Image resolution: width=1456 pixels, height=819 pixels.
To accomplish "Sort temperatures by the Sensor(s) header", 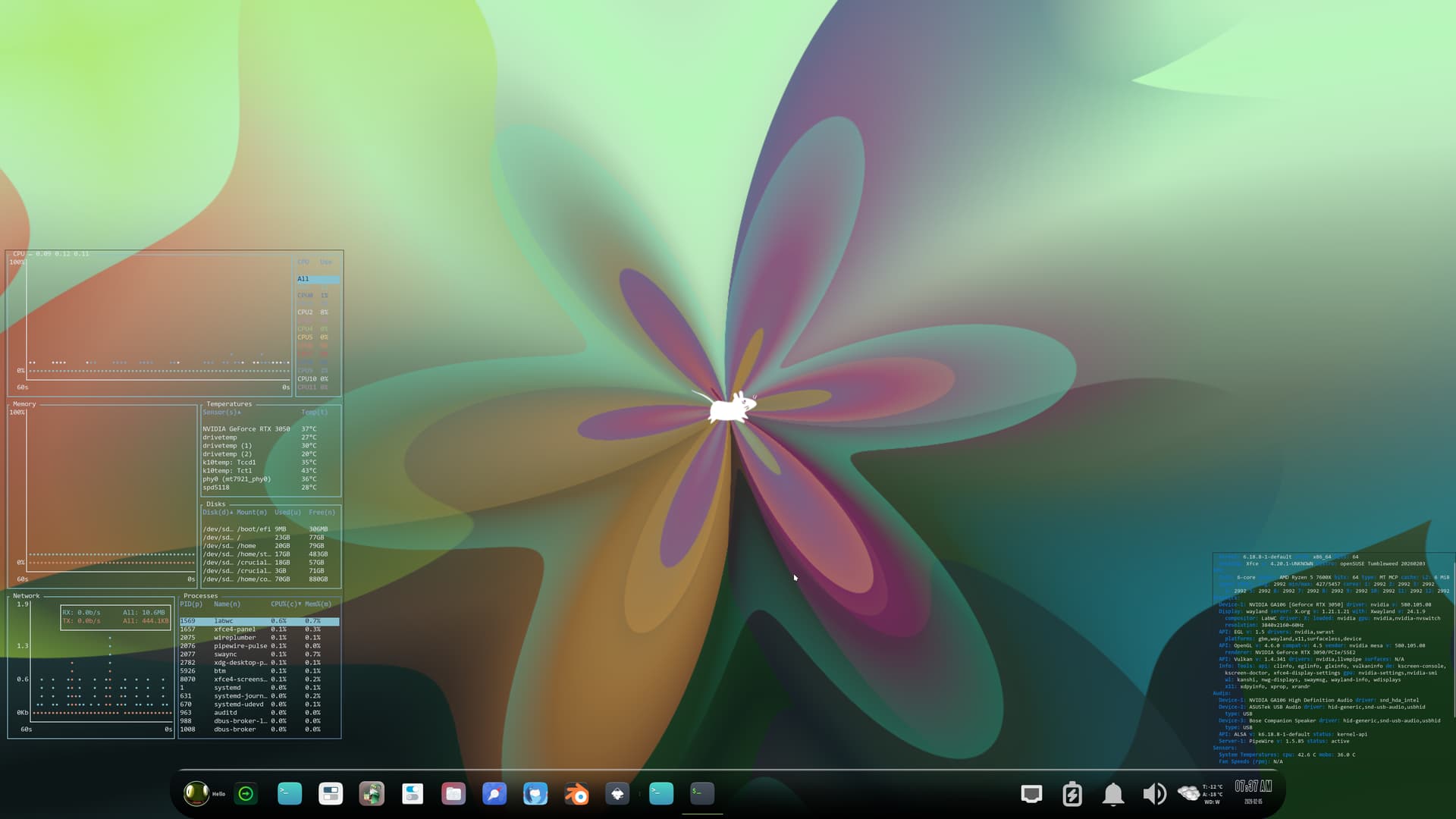I will pyautogui.click(x=221, y=413).
